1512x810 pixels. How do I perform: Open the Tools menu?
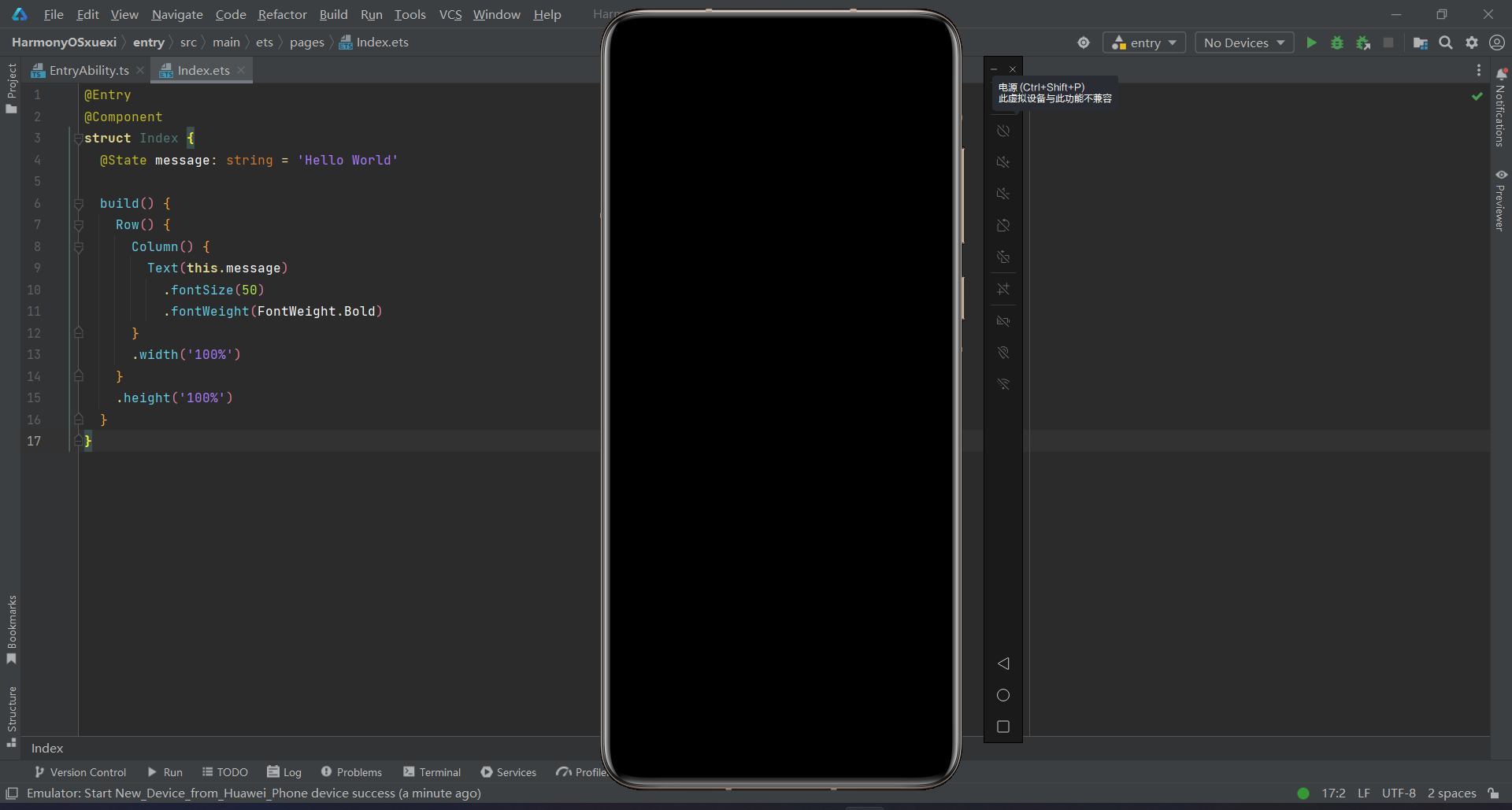click(409, 14)
